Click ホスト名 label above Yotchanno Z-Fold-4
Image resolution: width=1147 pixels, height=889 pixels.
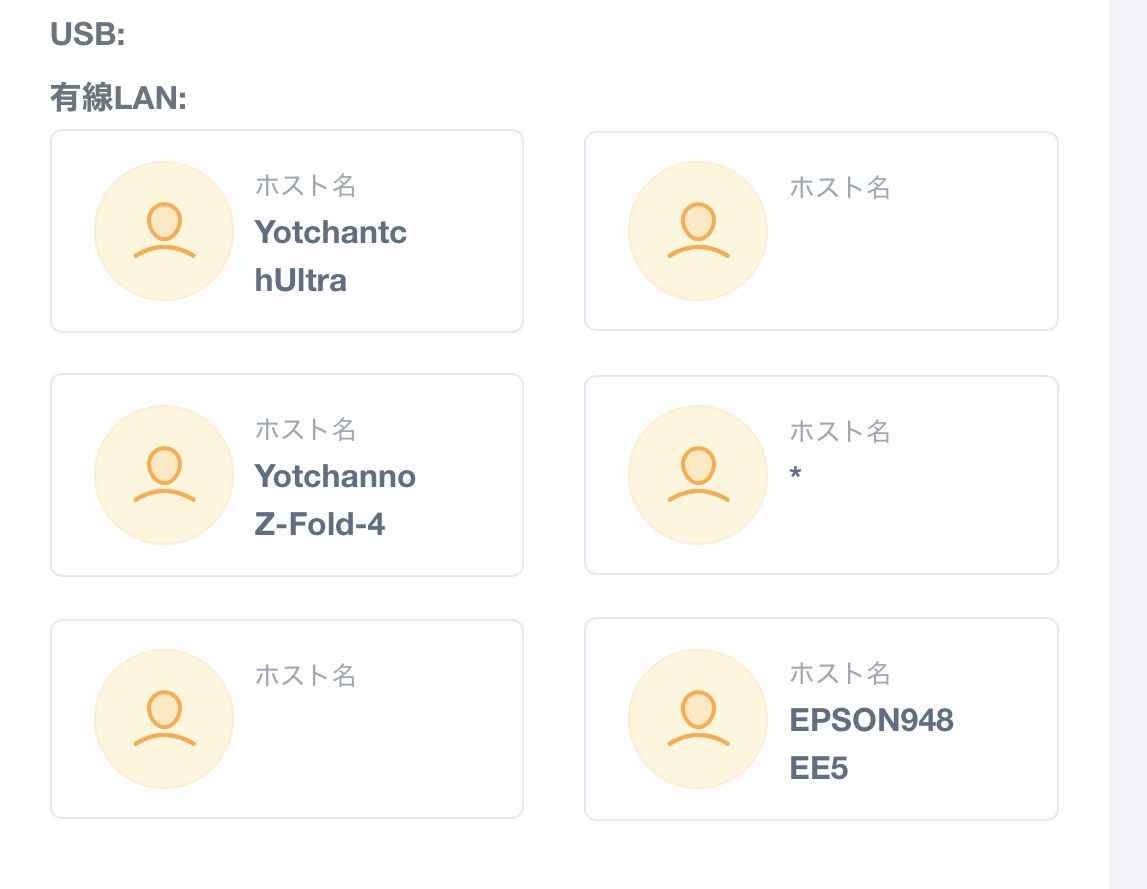pos(306,430)
